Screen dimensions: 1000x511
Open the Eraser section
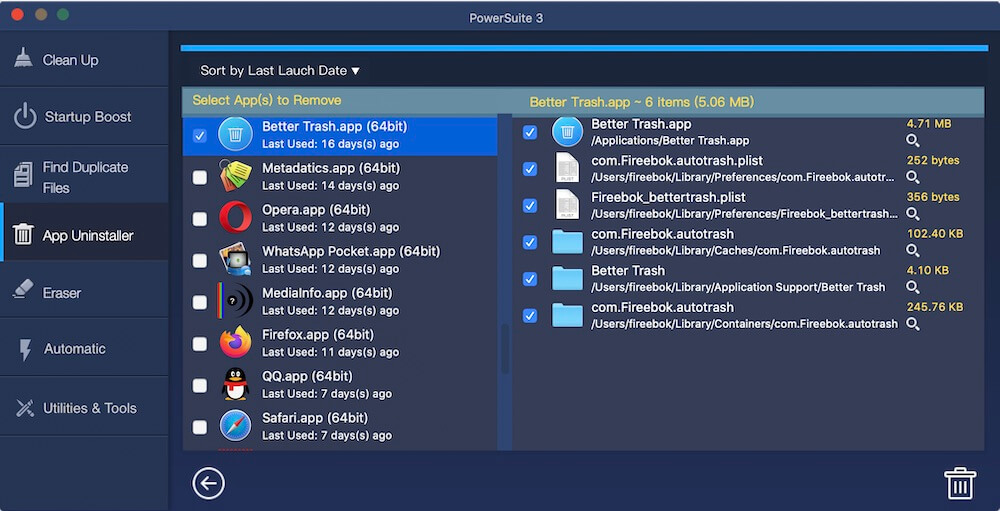click(x=84, y=292)
